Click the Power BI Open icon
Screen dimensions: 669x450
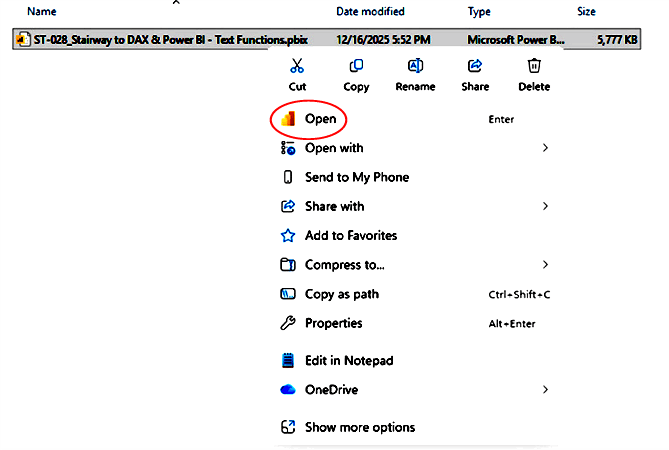pyautogui.click(x=288, y=119)
